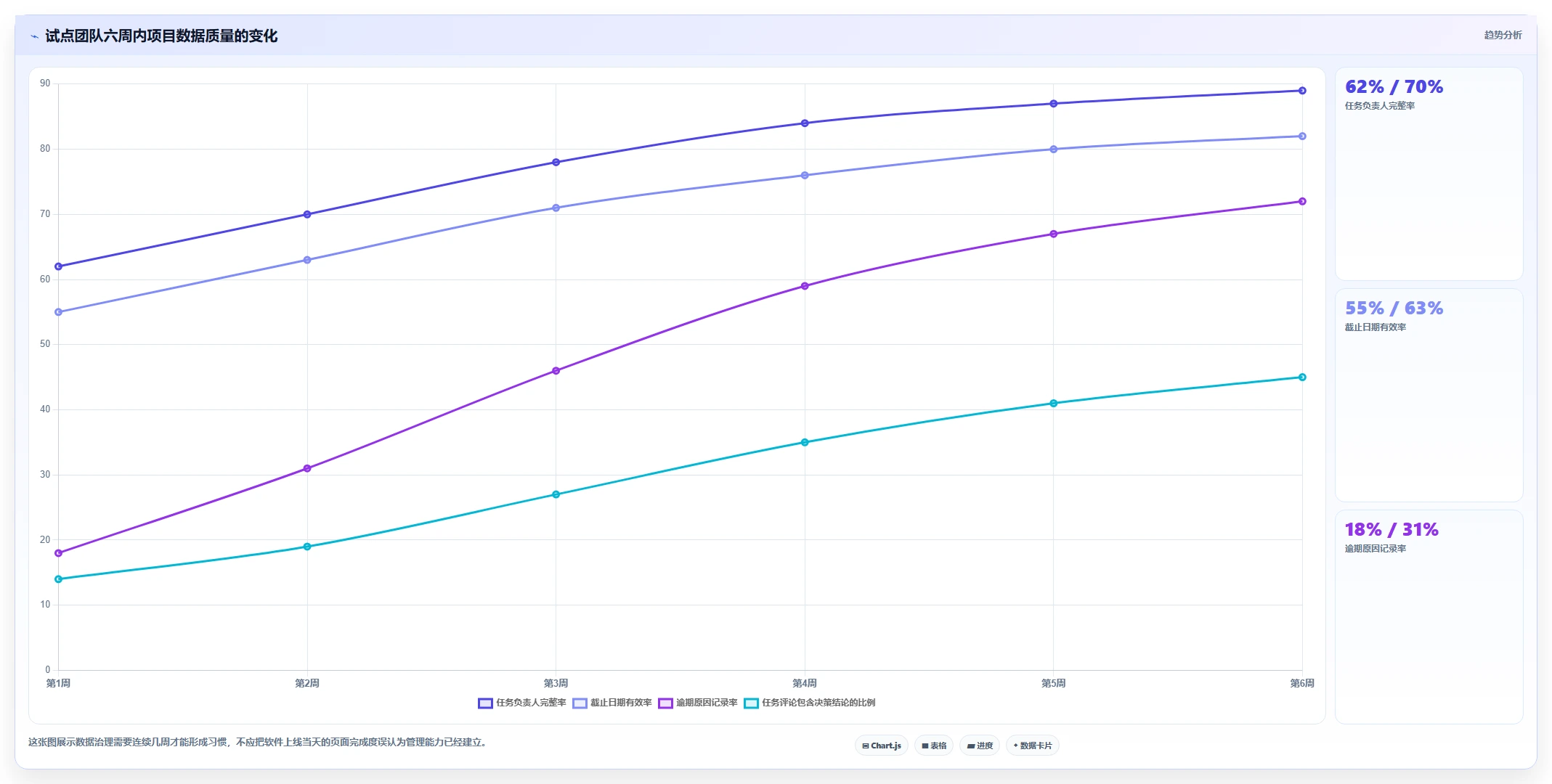The image size is (1552, 784).
Task: Click the teal 决策结论比例 data point at 第1周
Action: point(58,579)
